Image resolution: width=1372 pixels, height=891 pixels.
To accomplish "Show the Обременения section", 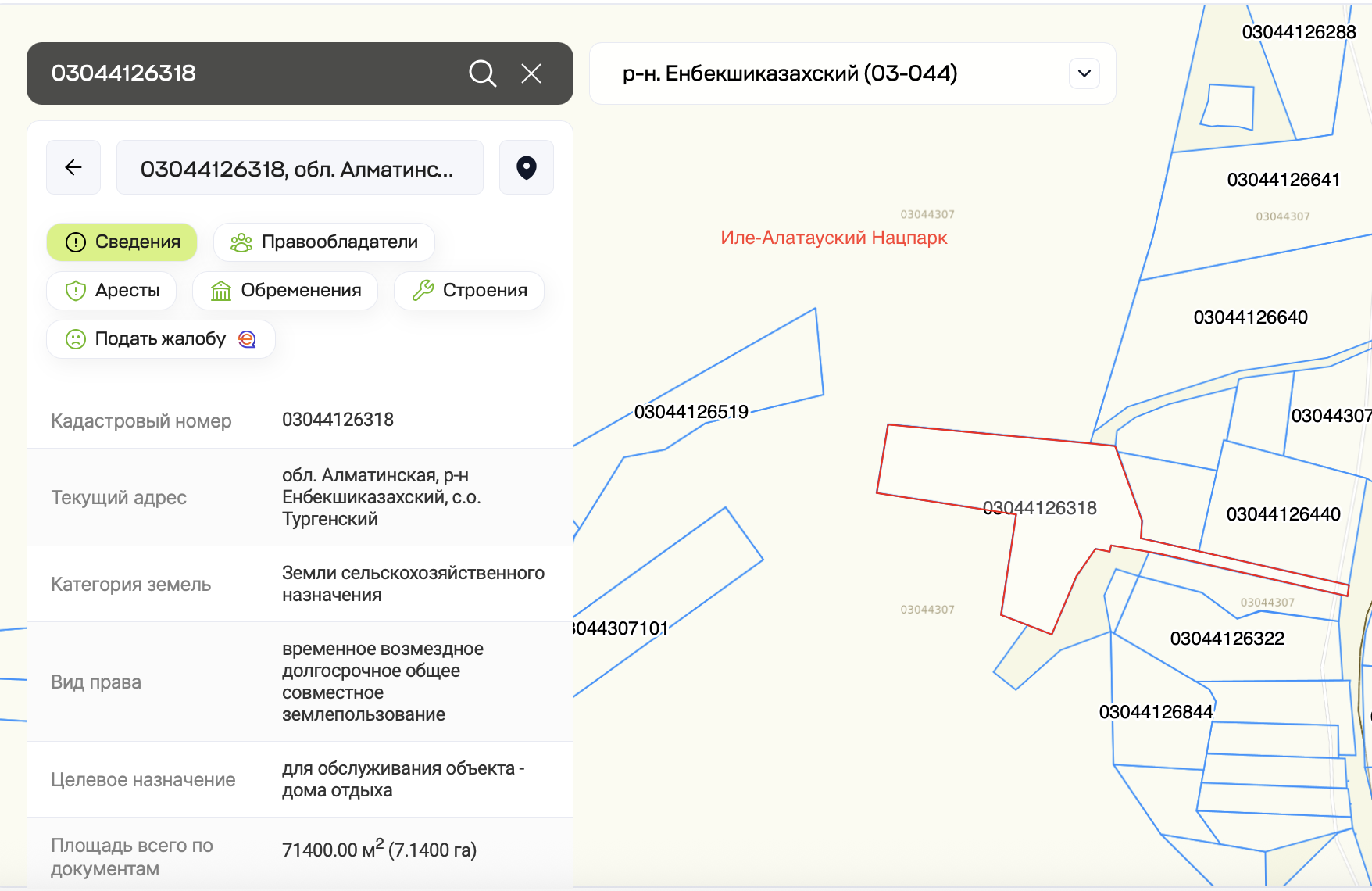I will (x=285, y=291).
